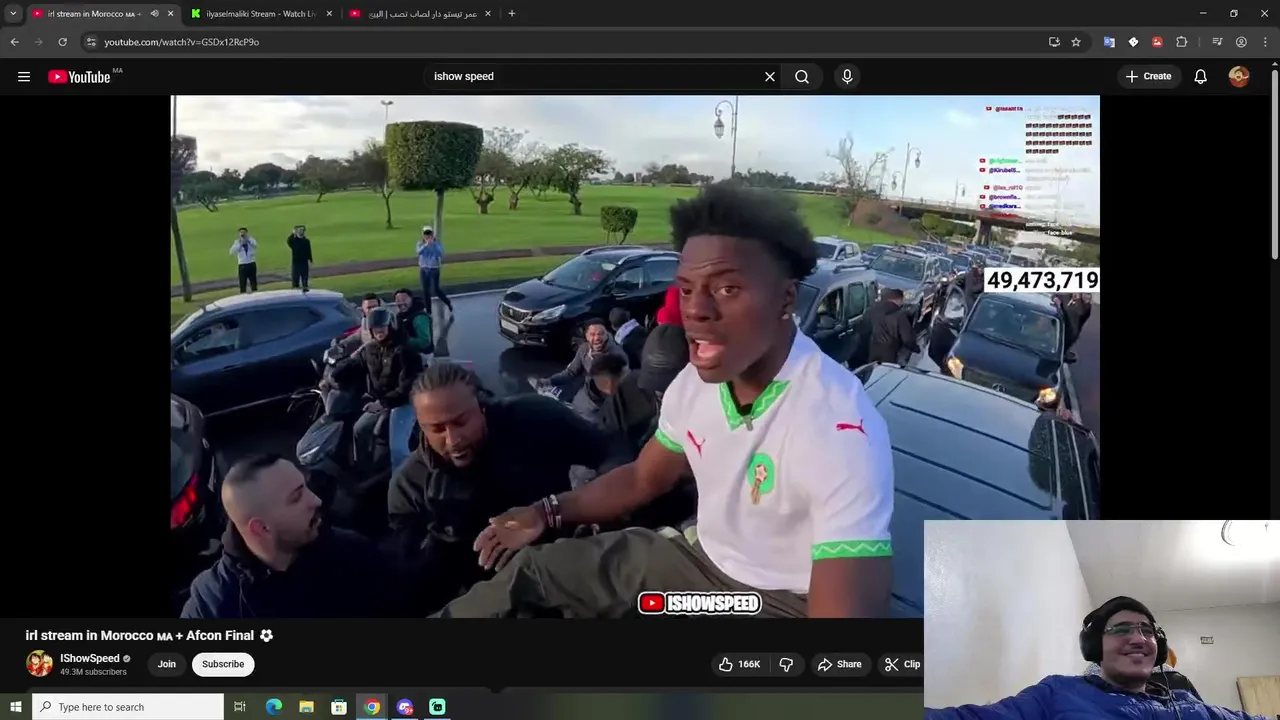Screen dimensions: 1280x720
Task: Open Microsoft Store from the taskbar
Action: coord(339,707)
